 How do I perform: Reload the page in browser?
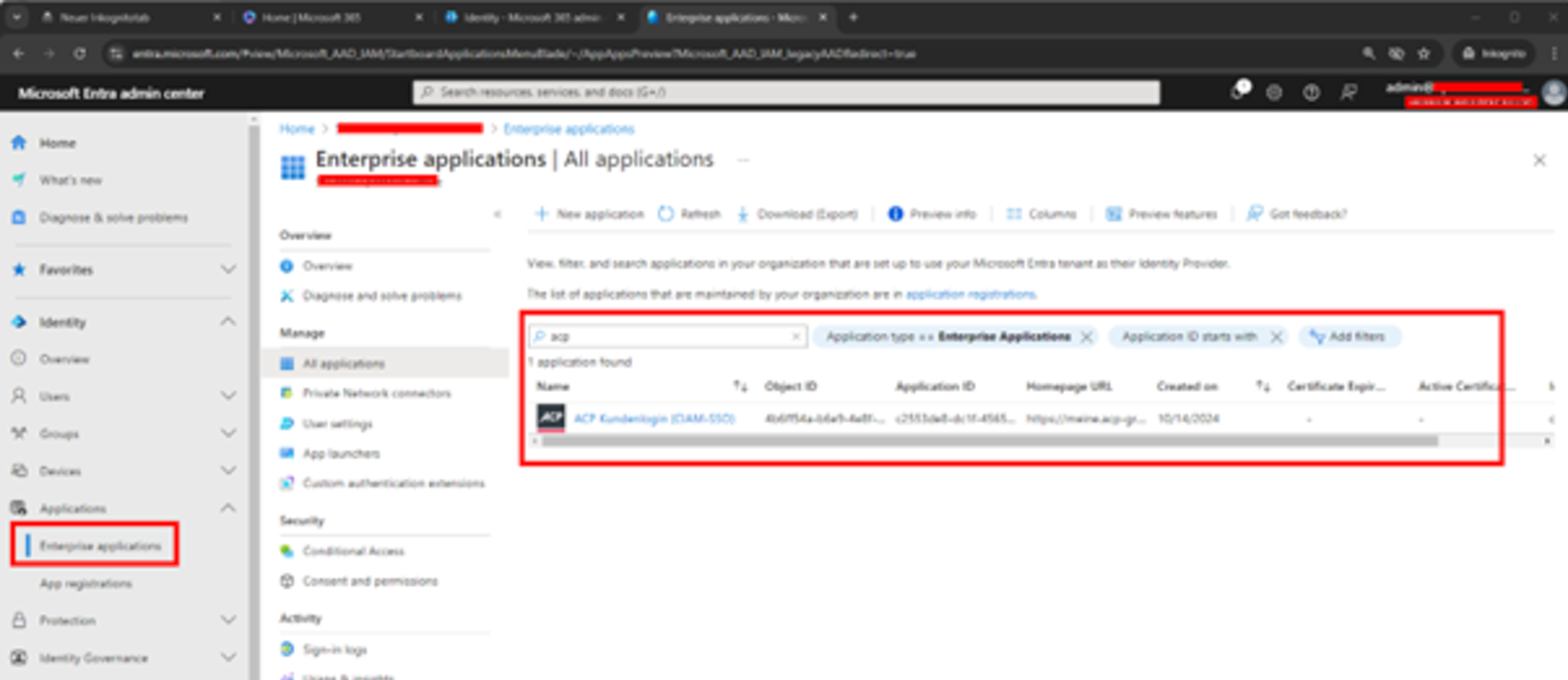[79, 53]
